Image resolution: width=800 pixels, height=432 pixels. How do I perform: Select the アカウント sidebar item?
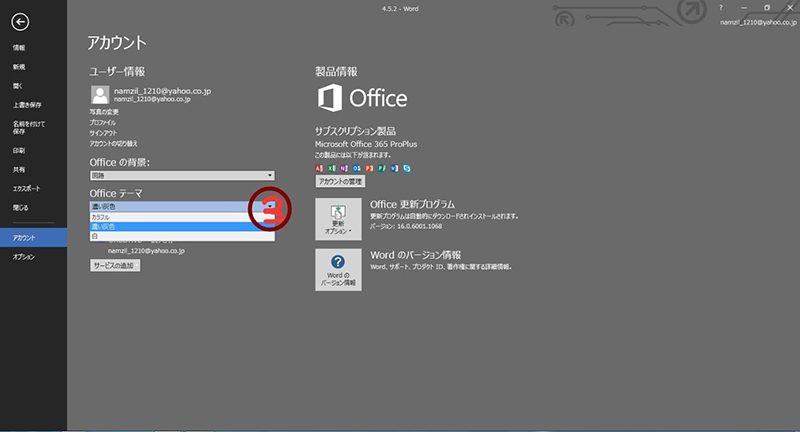coord(33,238)
